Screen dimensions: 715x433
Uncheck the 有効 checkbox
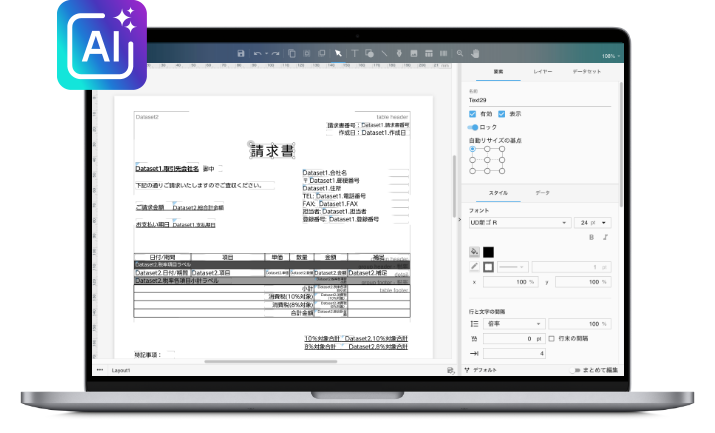pyautogui.click(x=473, y=114)
